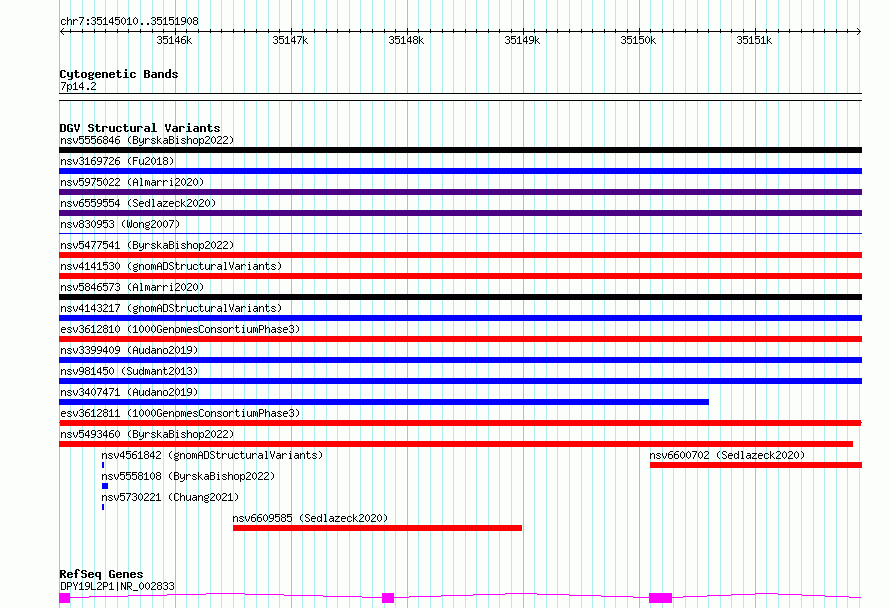Screen dimensions: 890x608
Task: Click the 35146k ruler mark
Action: [x=174, y=40]
